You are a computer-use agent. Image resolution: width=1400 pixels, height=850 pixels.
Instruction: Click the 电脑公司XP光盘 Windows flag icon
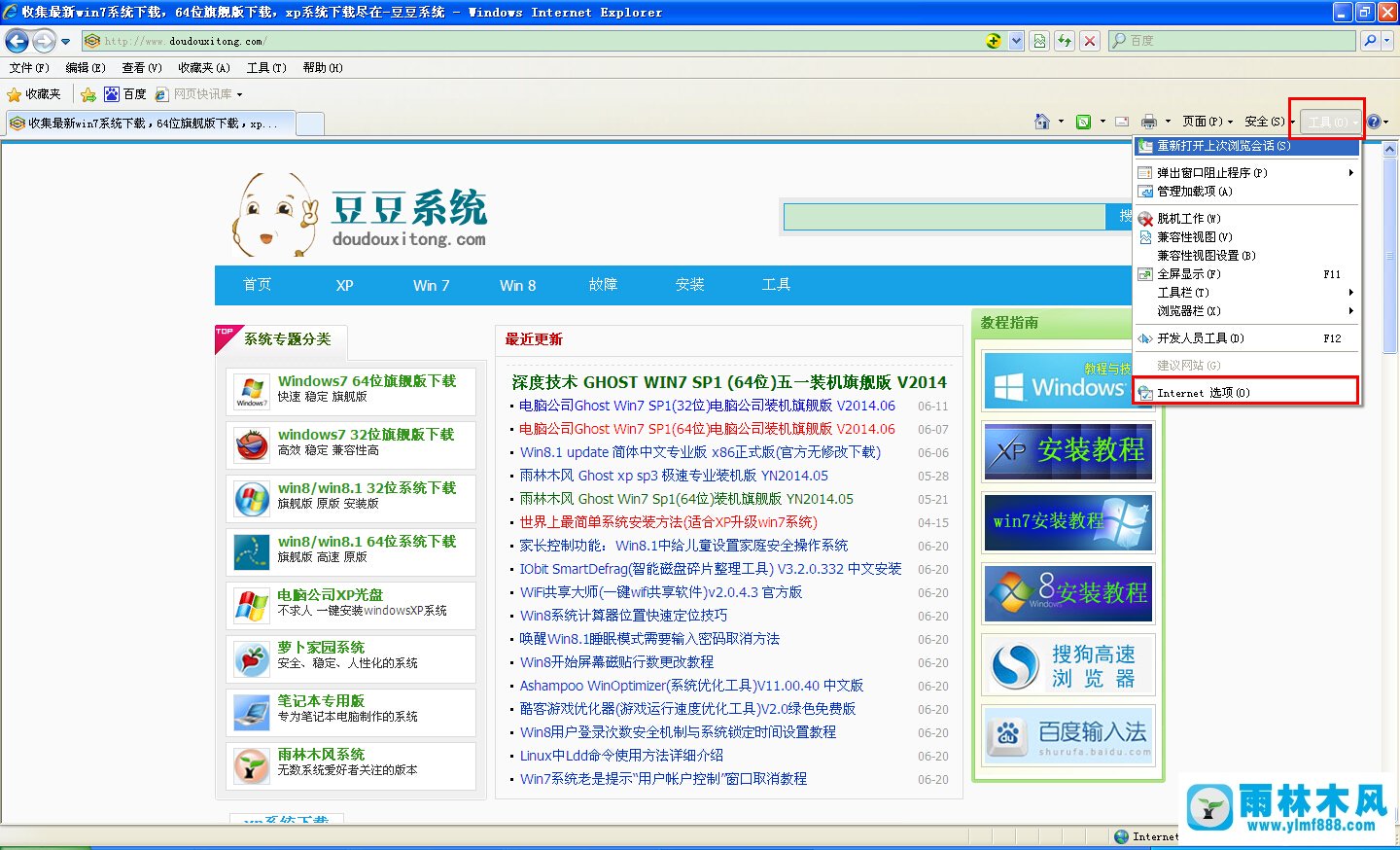click(252, 606)
